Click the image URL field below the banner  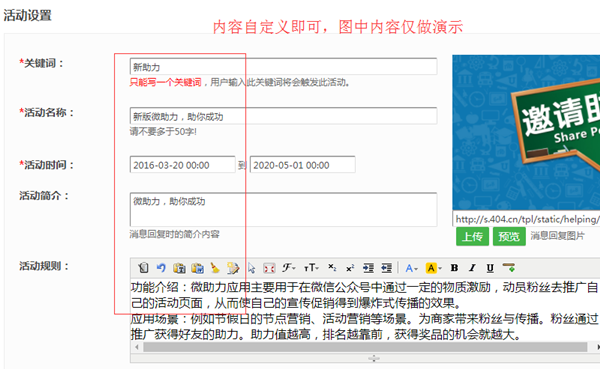(526, 219)
